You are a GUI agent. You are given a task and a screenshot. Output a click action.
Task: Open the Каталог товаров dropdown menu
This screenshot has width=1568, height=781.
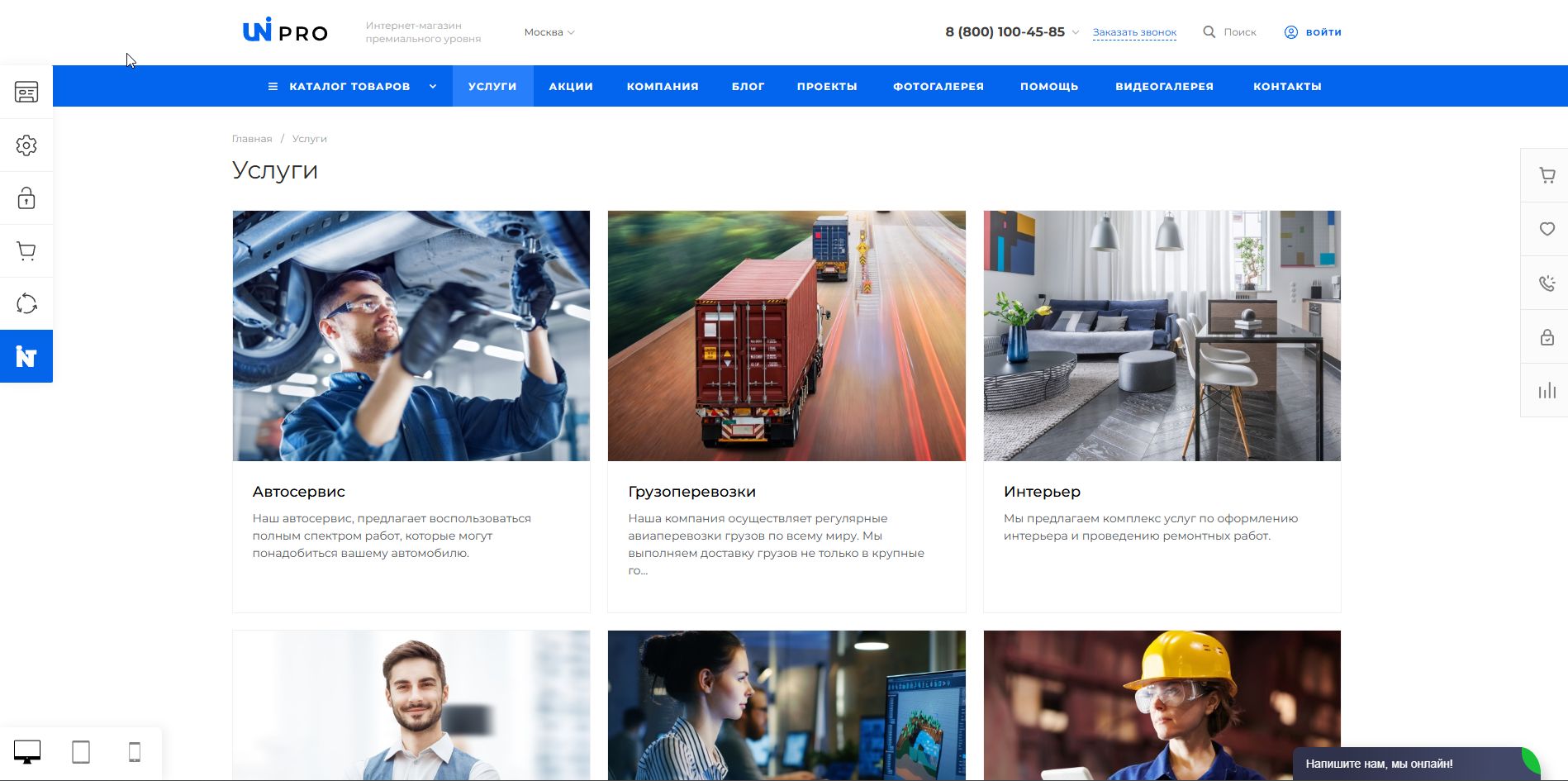(350, 87)
